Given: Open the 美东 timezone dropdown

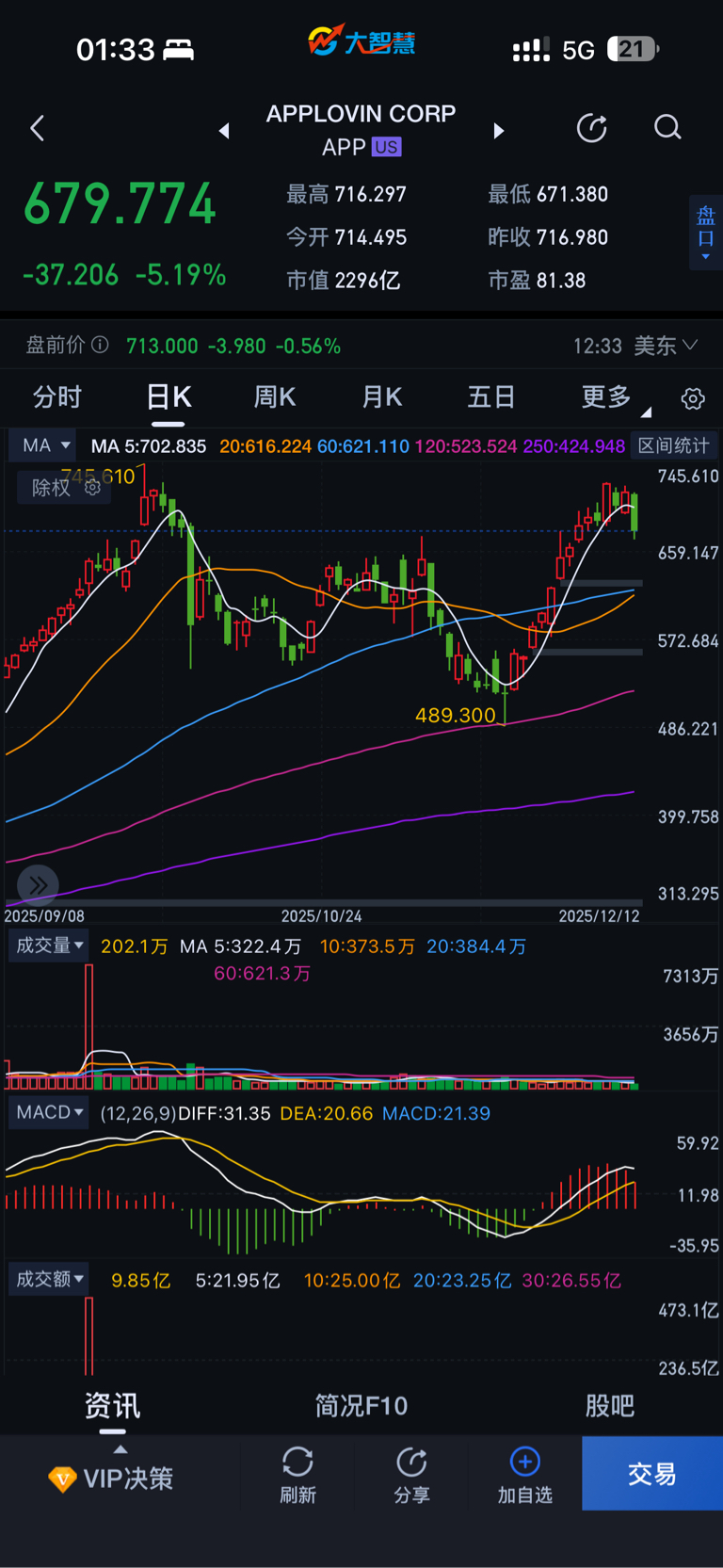Looking at the screenshot, I should click(666, 346).
